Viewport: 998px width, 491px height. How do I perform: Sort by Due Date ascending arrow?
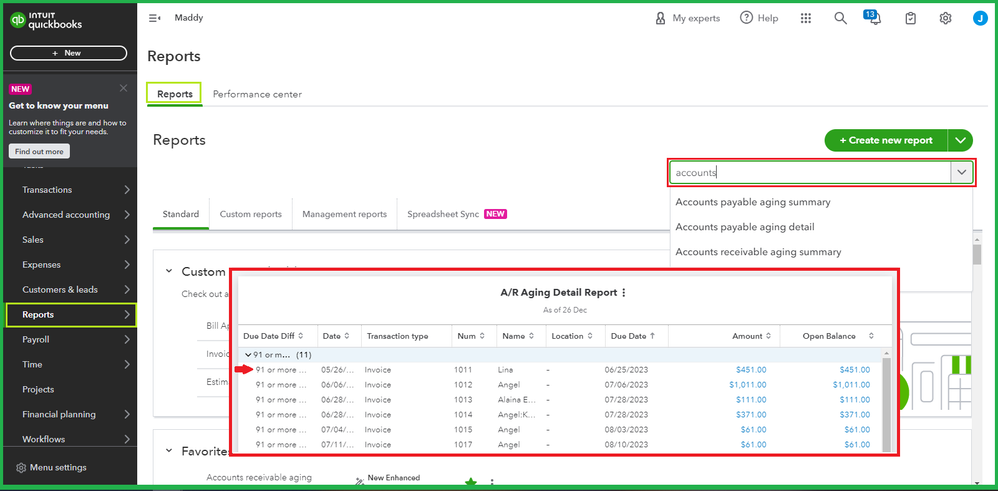[652, 336]
